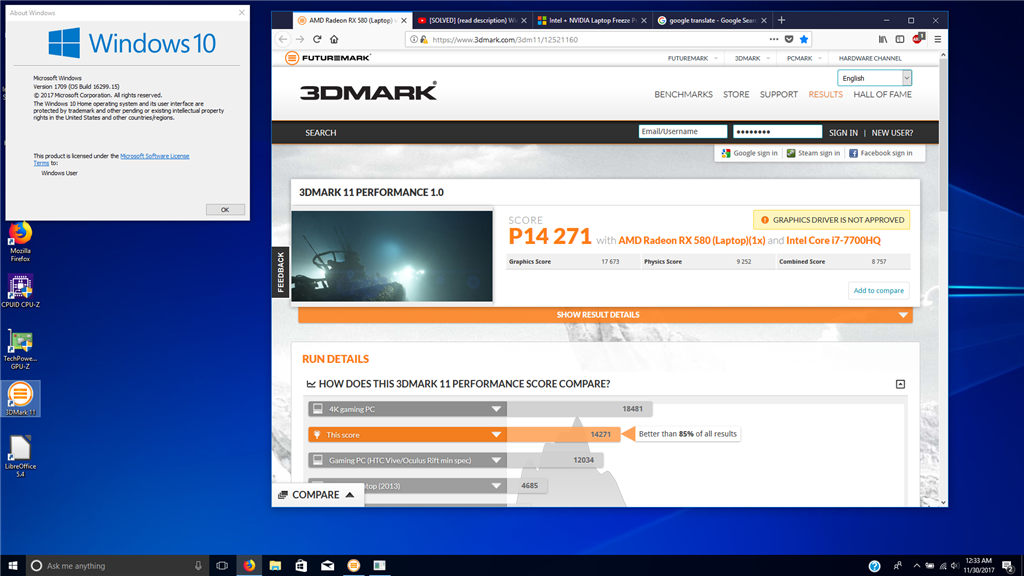Open the Hall of Fame menu

click(x=882, y=94)
